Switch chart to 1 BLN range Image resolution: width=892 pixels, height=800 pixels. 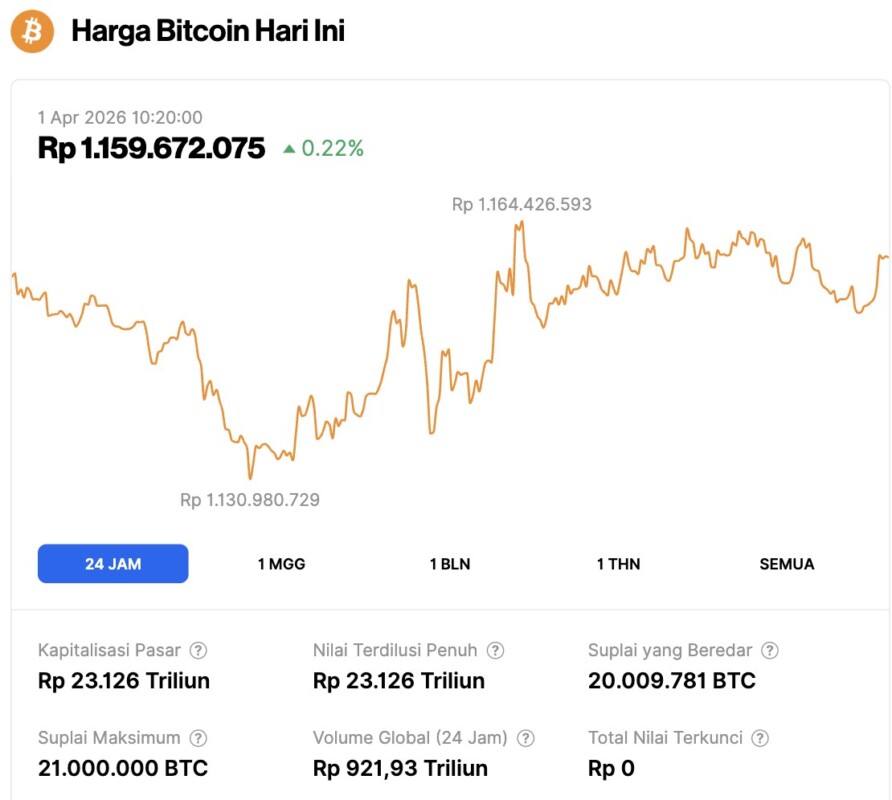point(450,564)
